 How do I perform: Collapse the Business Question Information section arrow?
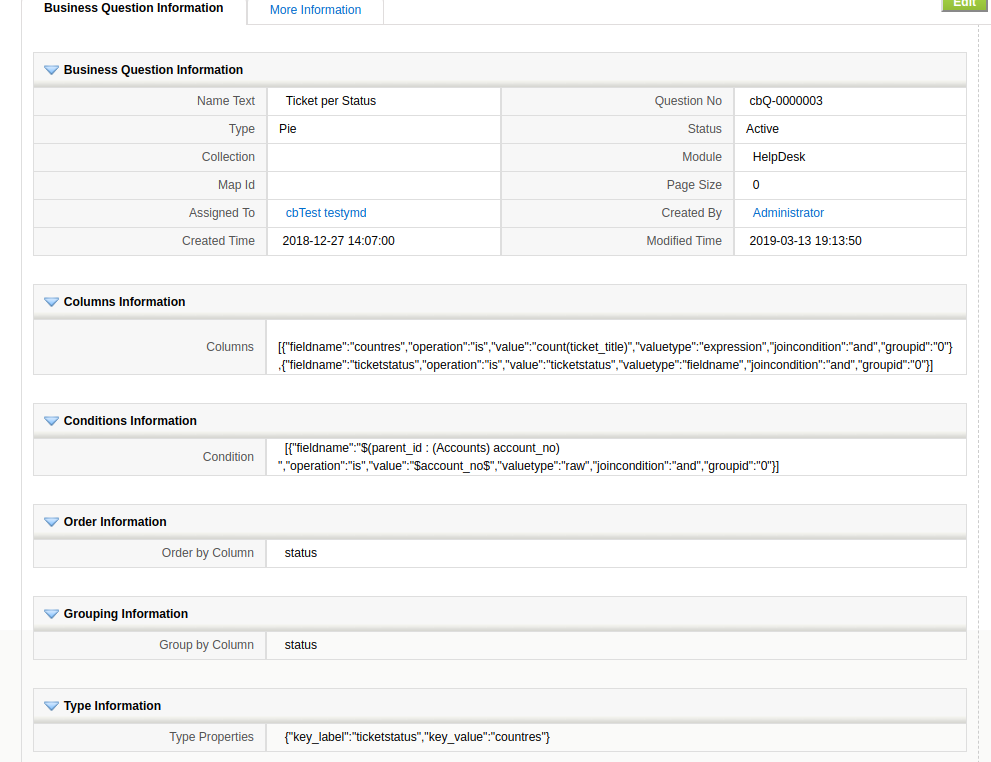tap(51, 70)
